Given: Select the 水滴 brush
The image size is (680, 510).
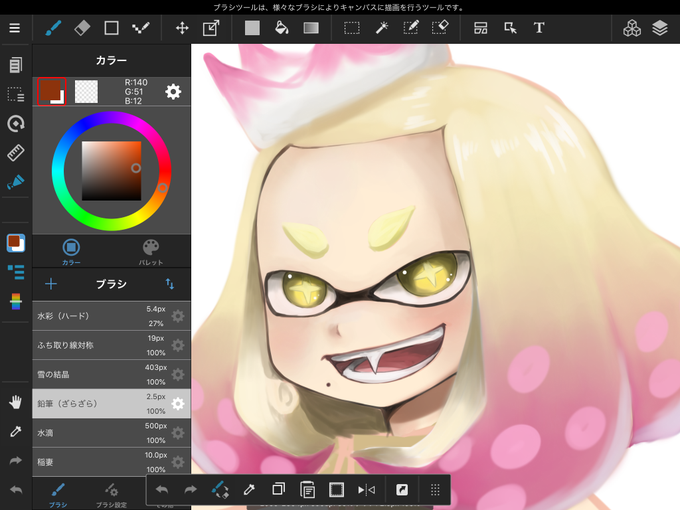Looking at the screenshot, I should tap(111, 433).
